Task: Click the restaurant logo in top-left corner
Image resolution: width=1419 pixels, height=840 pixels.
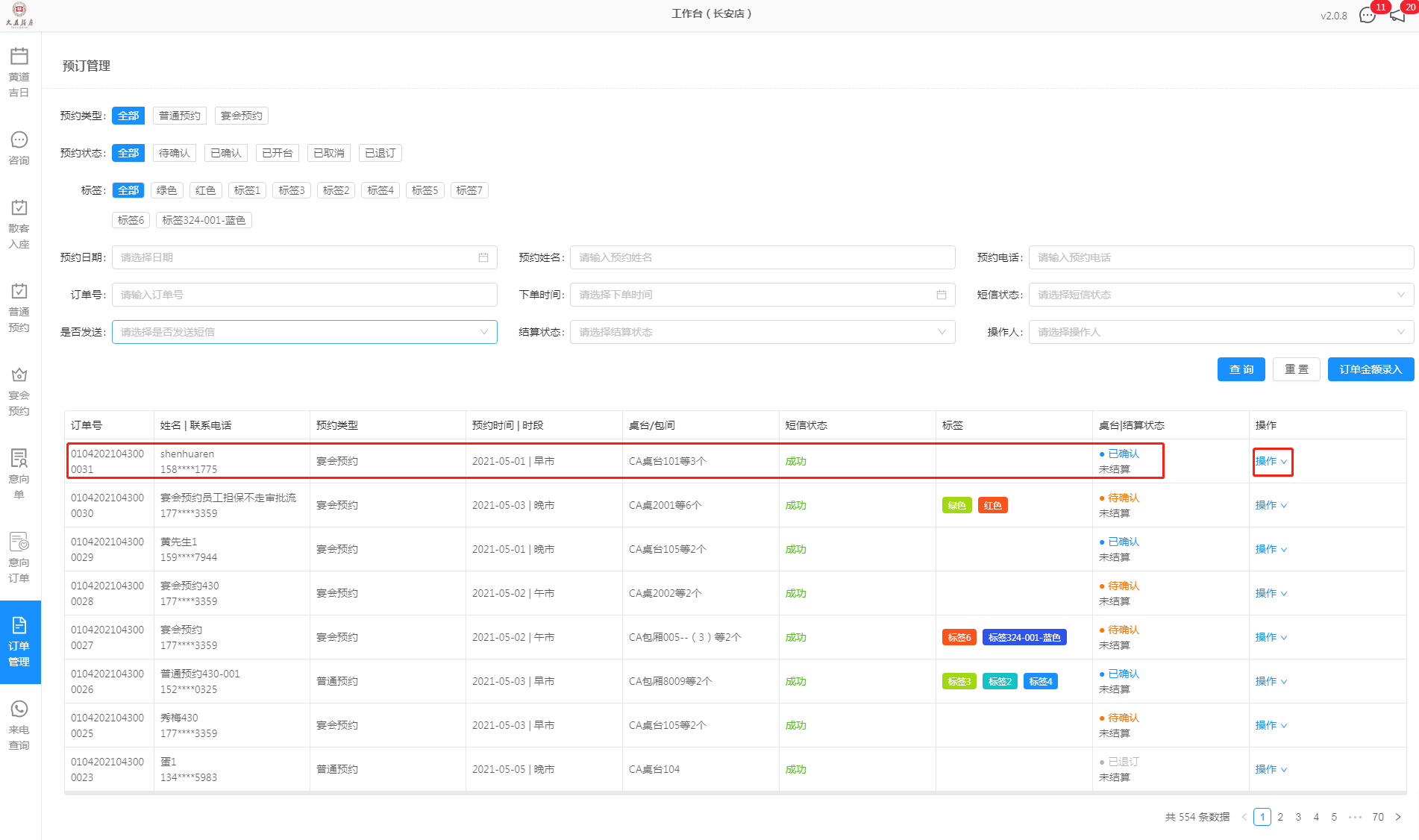Action: (x=19, y=14)
